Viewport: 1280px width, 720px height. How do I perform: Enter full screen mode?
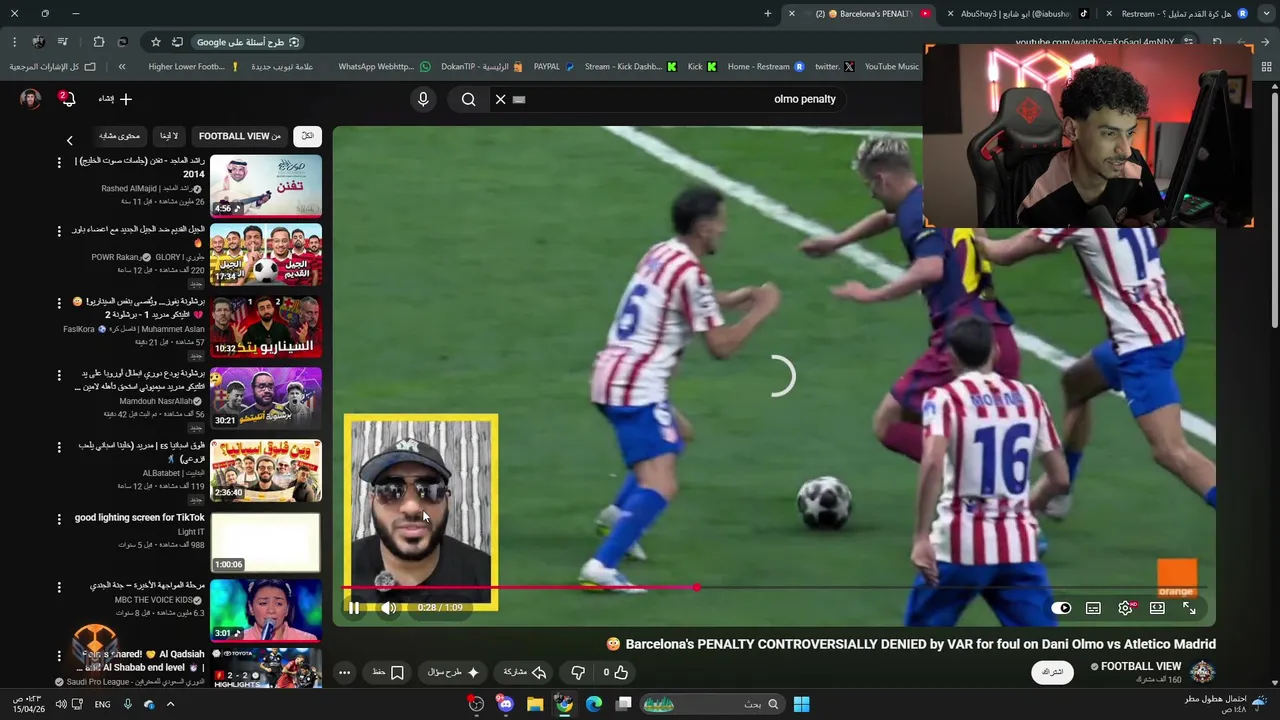pyautogui.click(x=1189, y=608)
